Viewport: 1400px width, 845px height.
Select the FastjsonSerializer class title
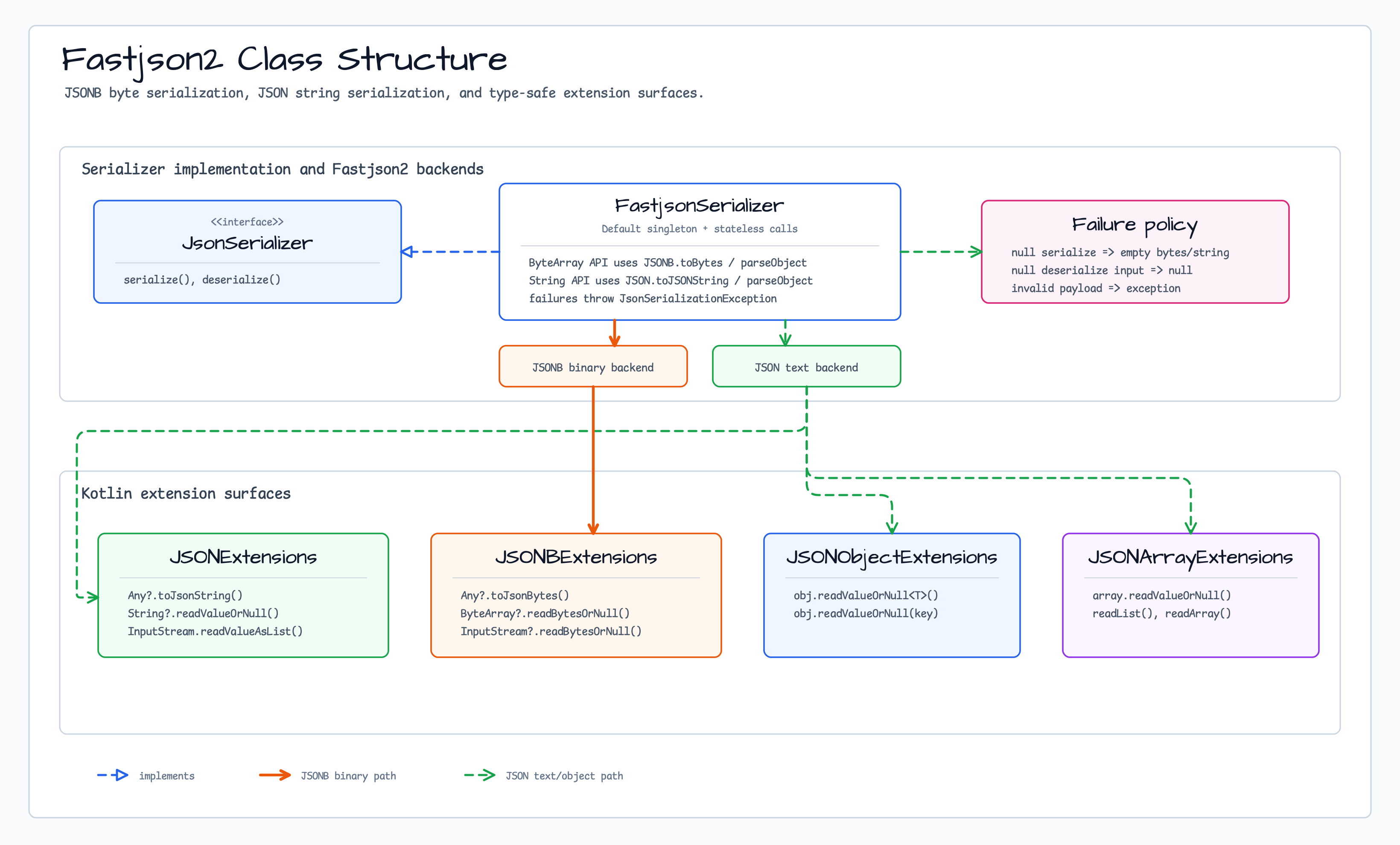(700, 206)
